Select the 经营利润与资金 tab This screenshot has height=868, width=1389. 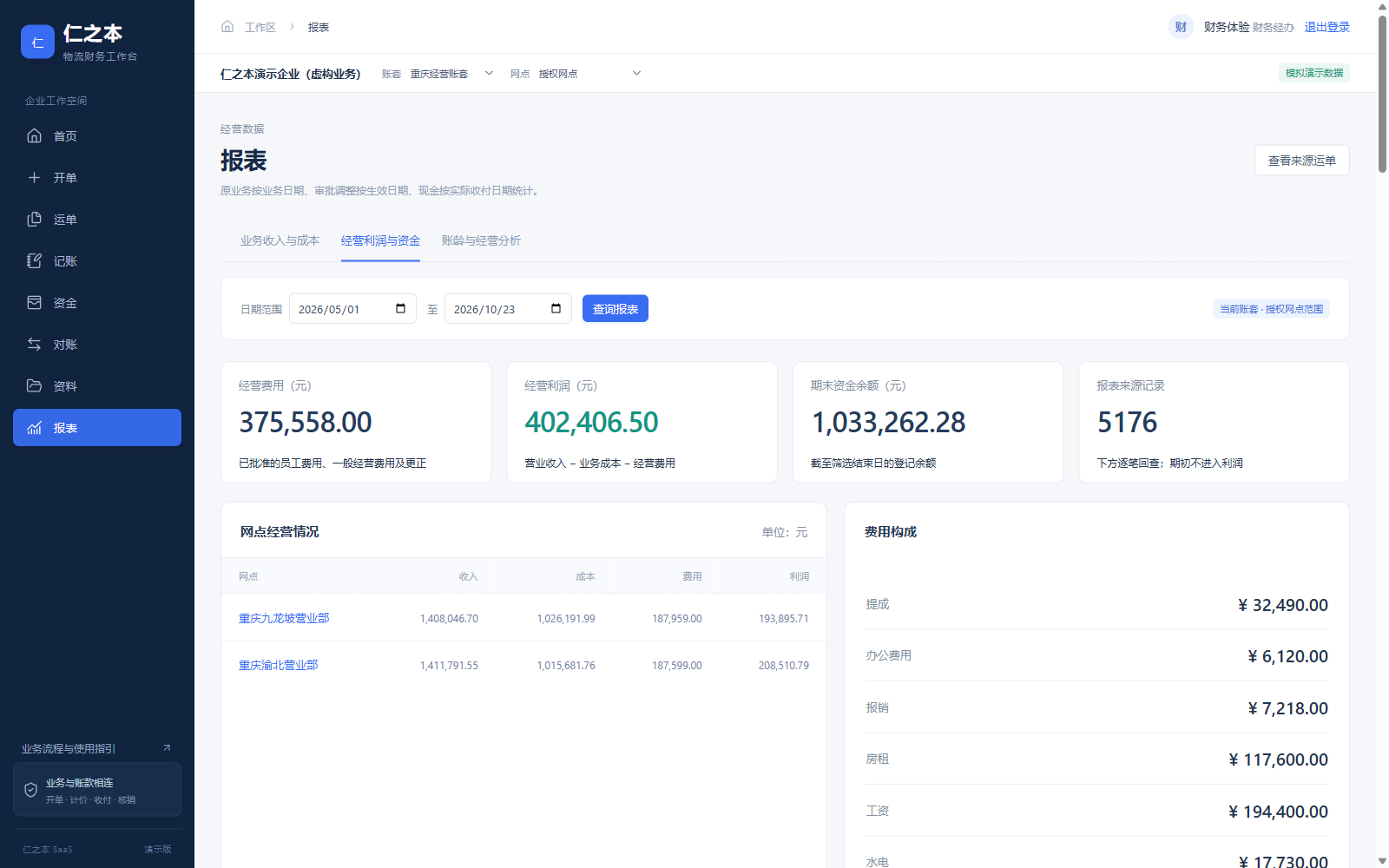pos(380,240)
